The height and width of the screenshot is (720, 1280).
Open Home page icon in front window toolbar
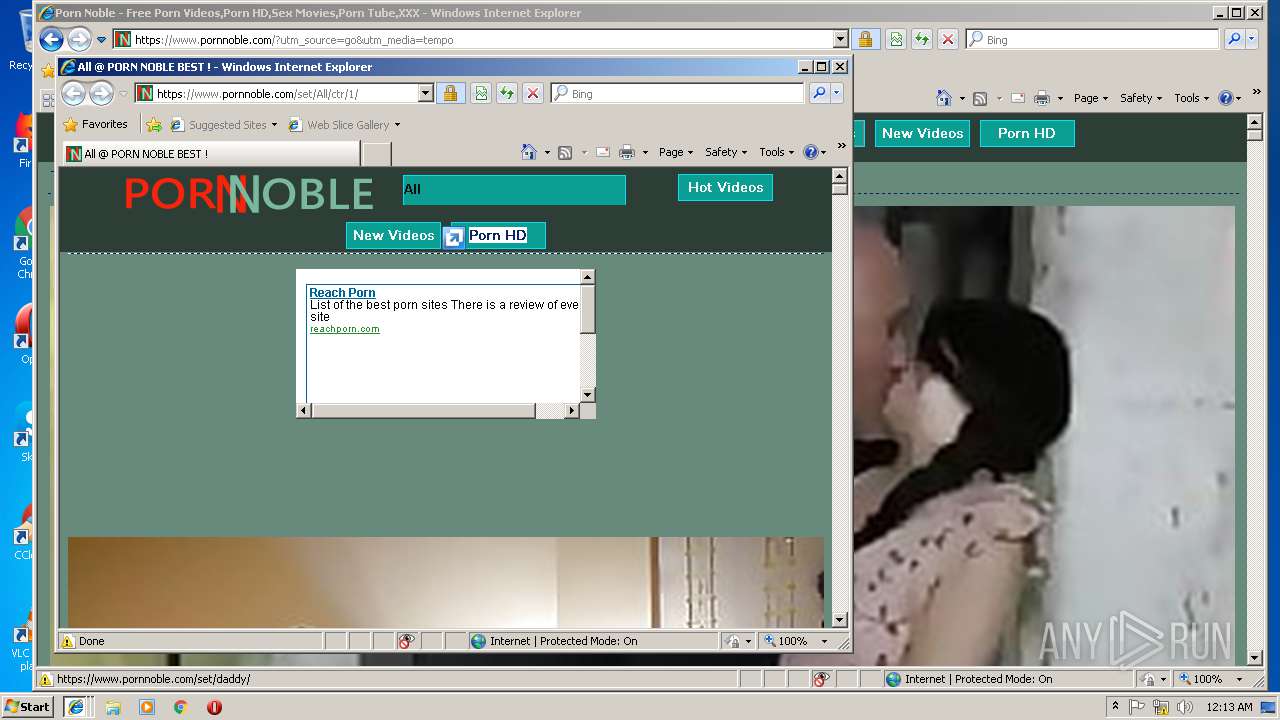pyautogui.click(x=529, y=152)
